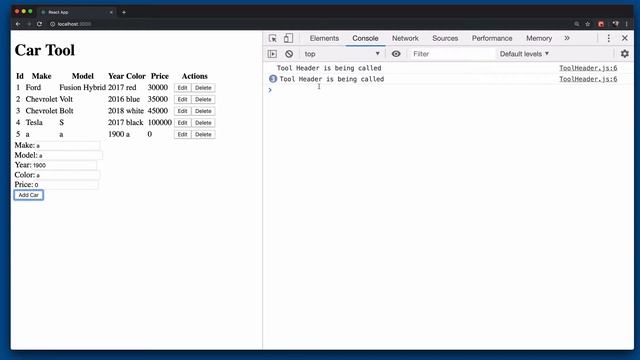This screenshot has height=360, width=640.
Task: Delete the Chevrolet Bolt row
Action: pos(203,111)
